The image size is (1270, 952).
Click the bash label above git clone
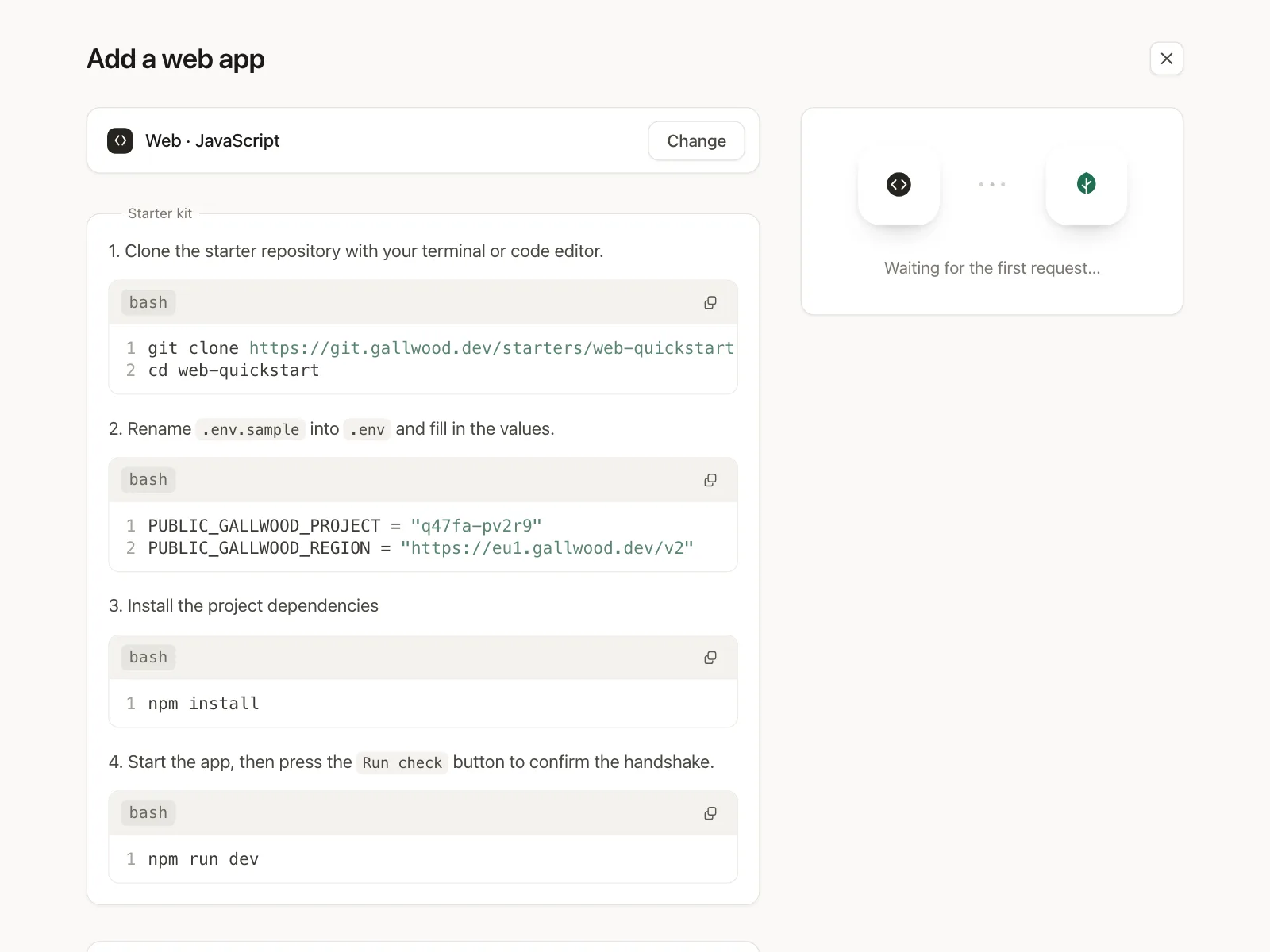148,302
